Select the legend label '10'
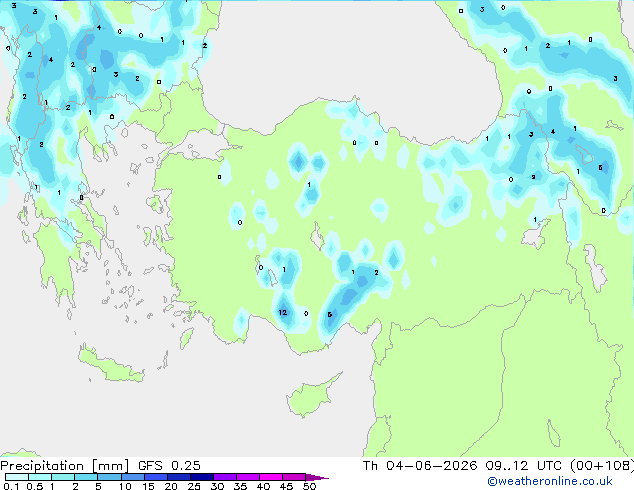Viewport: 634px width, 490px height. (125, 486)
